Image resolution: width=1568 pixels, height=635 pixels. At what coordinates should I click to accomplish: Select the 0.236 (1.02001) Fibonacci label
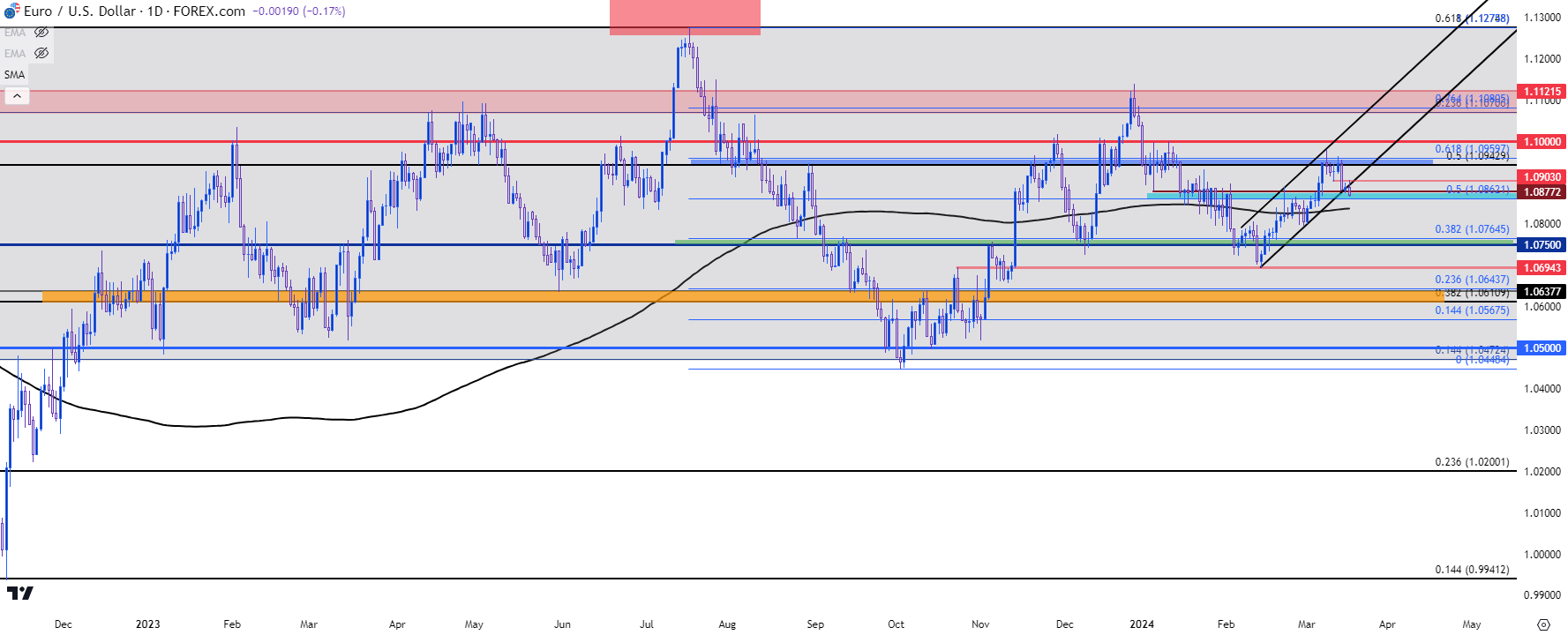coord(1472,462)
